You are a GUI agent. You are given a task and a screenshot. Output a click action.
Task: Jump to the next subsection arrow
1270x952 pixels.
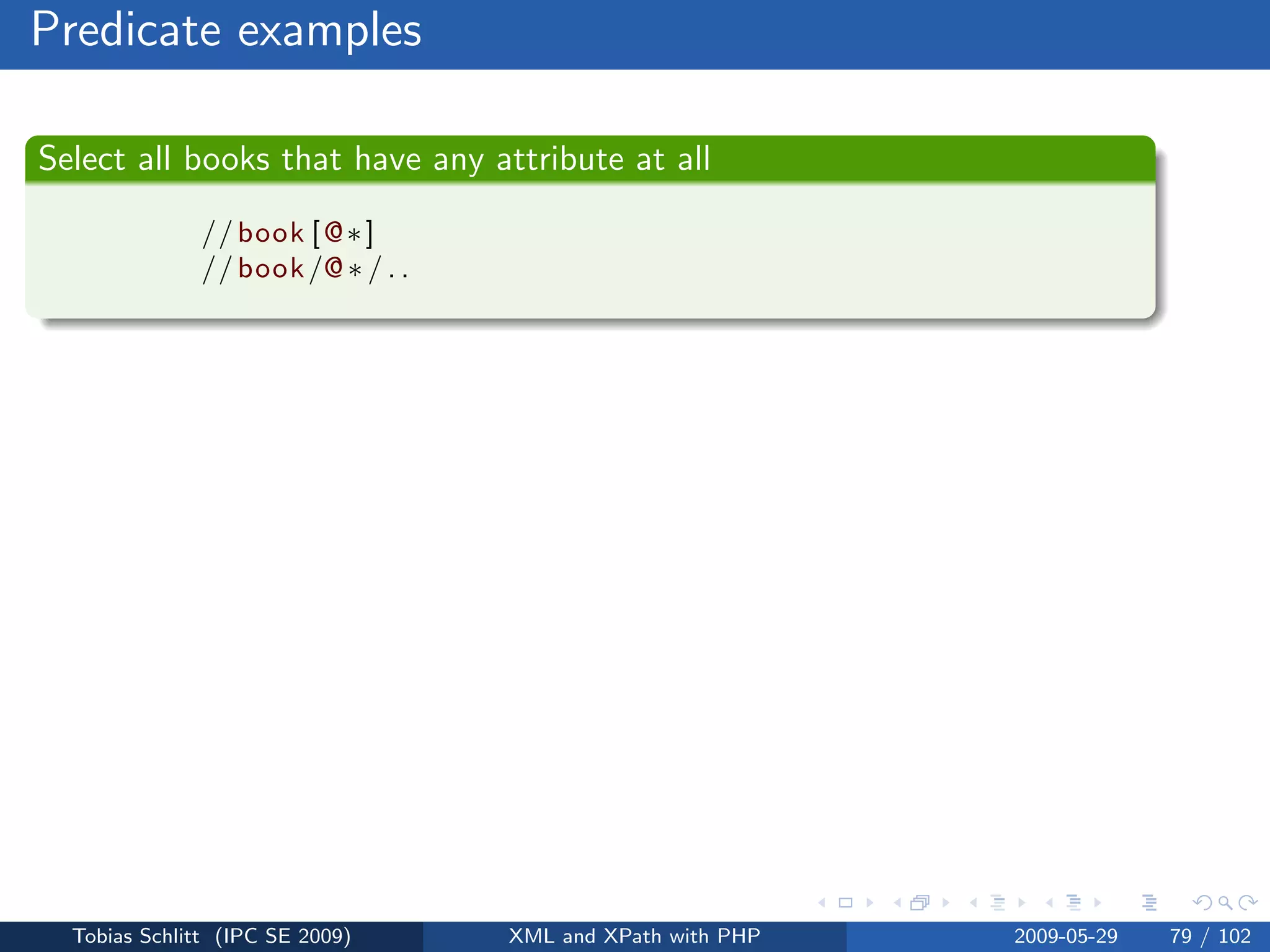click(1022, 903)
